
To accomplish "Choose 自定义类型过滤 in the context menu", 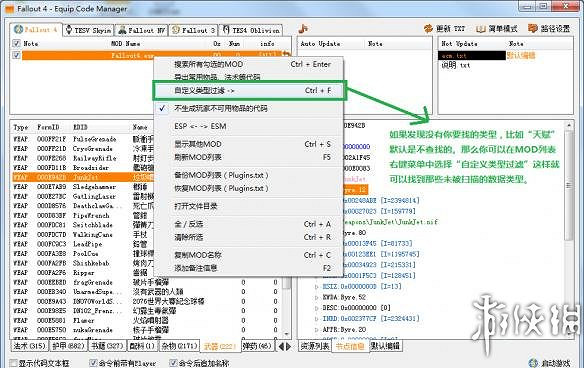I will 248,91.
